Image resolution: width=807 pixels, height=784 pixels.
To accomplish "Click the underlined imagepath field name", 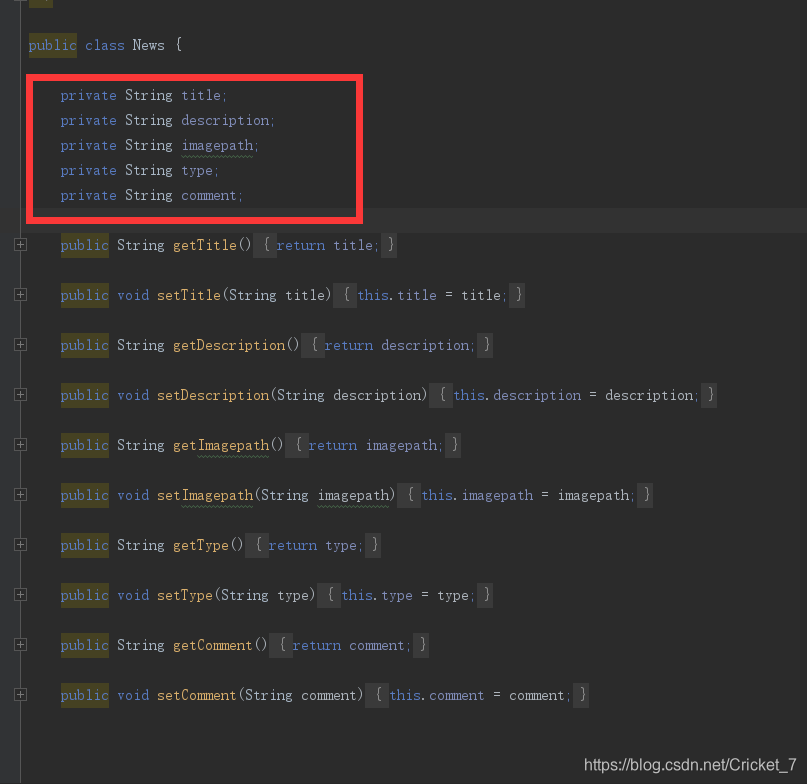I will click(x=216, y=145).
